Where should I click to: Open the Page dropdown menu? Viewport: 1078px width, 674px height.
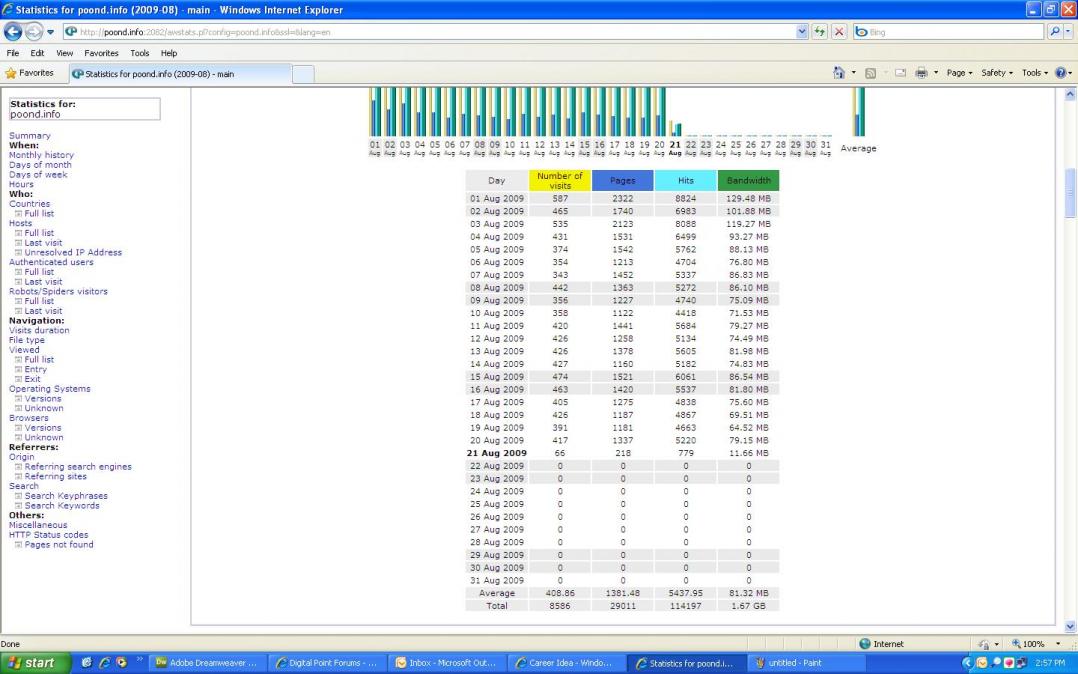[x=959, y=73]
